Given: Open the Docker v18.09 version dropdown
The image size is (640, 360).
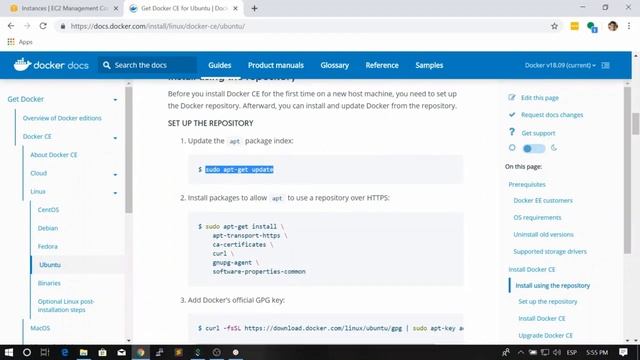Looking at the screenshot, I should (x=560, y=65).
